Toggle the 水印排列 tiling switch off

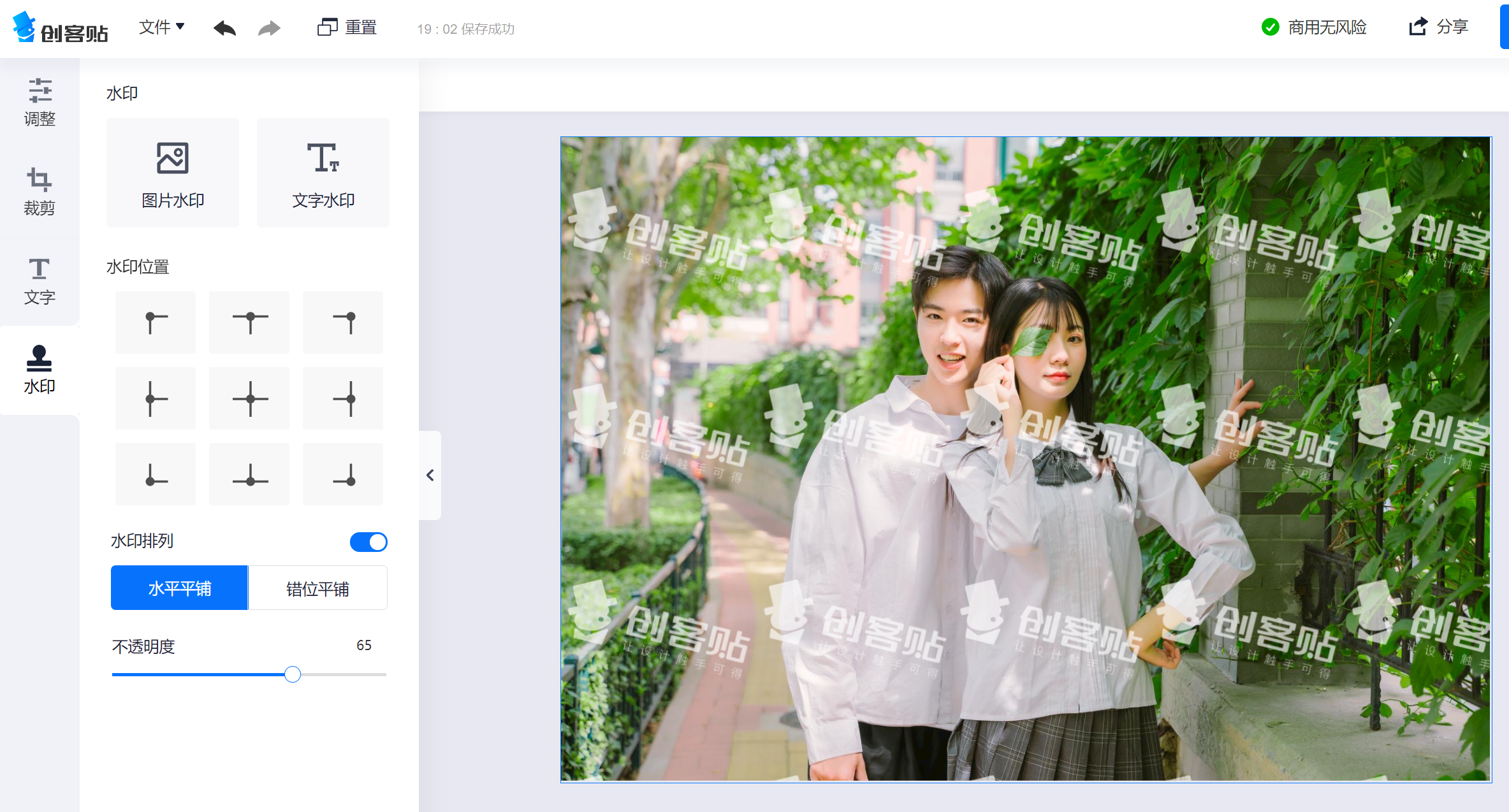368,542
